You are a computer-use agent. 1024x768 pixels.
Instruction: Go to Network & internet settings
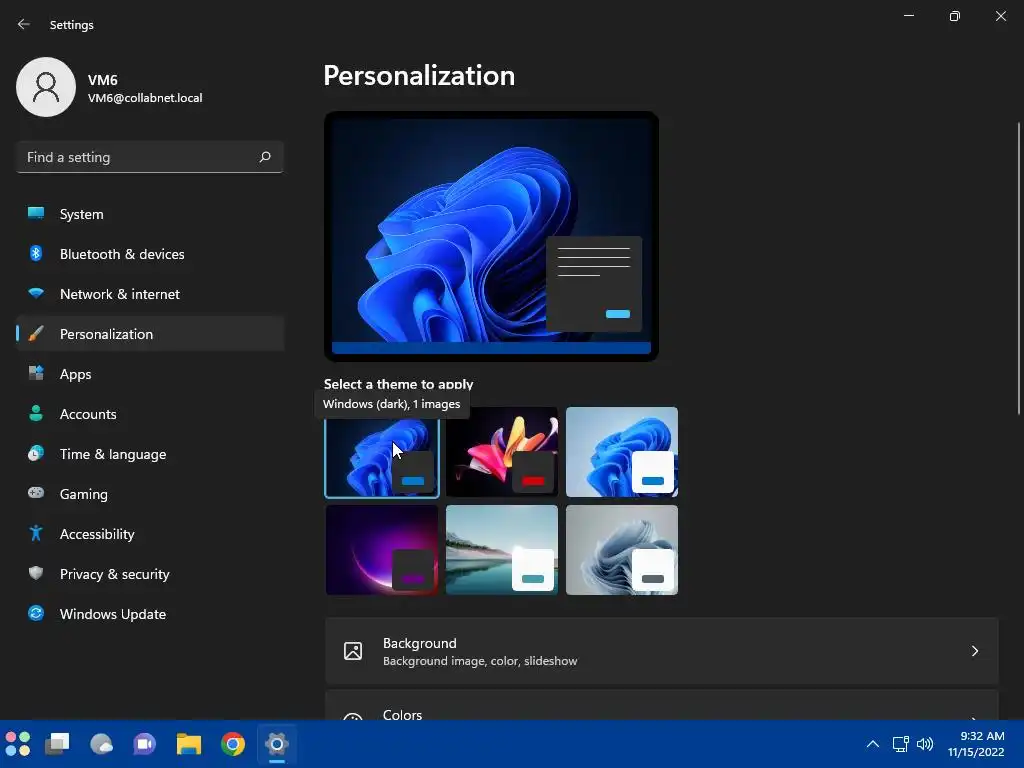pos(150,294)
